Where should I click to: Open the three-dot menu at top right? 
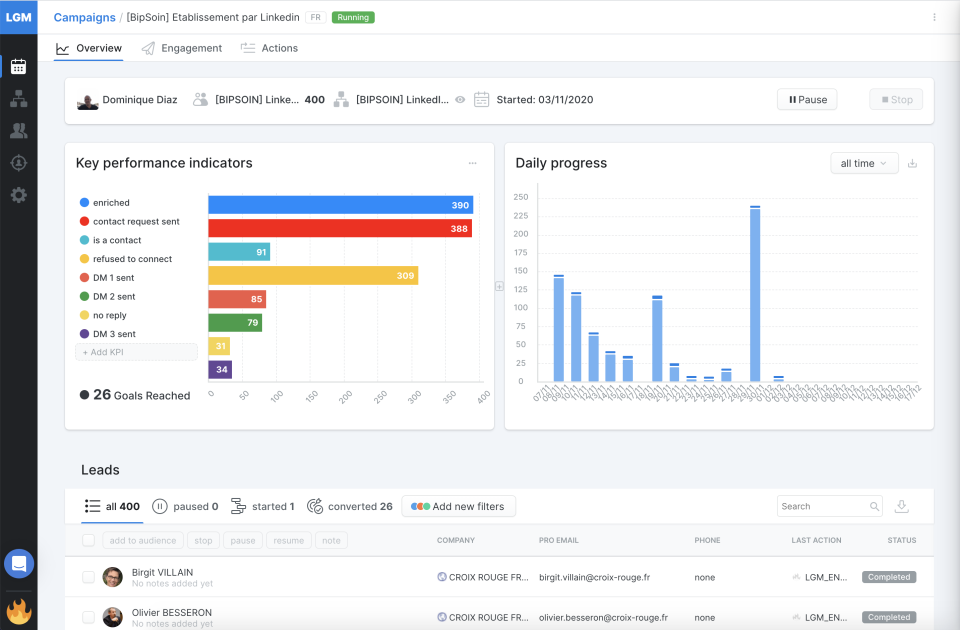(934, 17)
